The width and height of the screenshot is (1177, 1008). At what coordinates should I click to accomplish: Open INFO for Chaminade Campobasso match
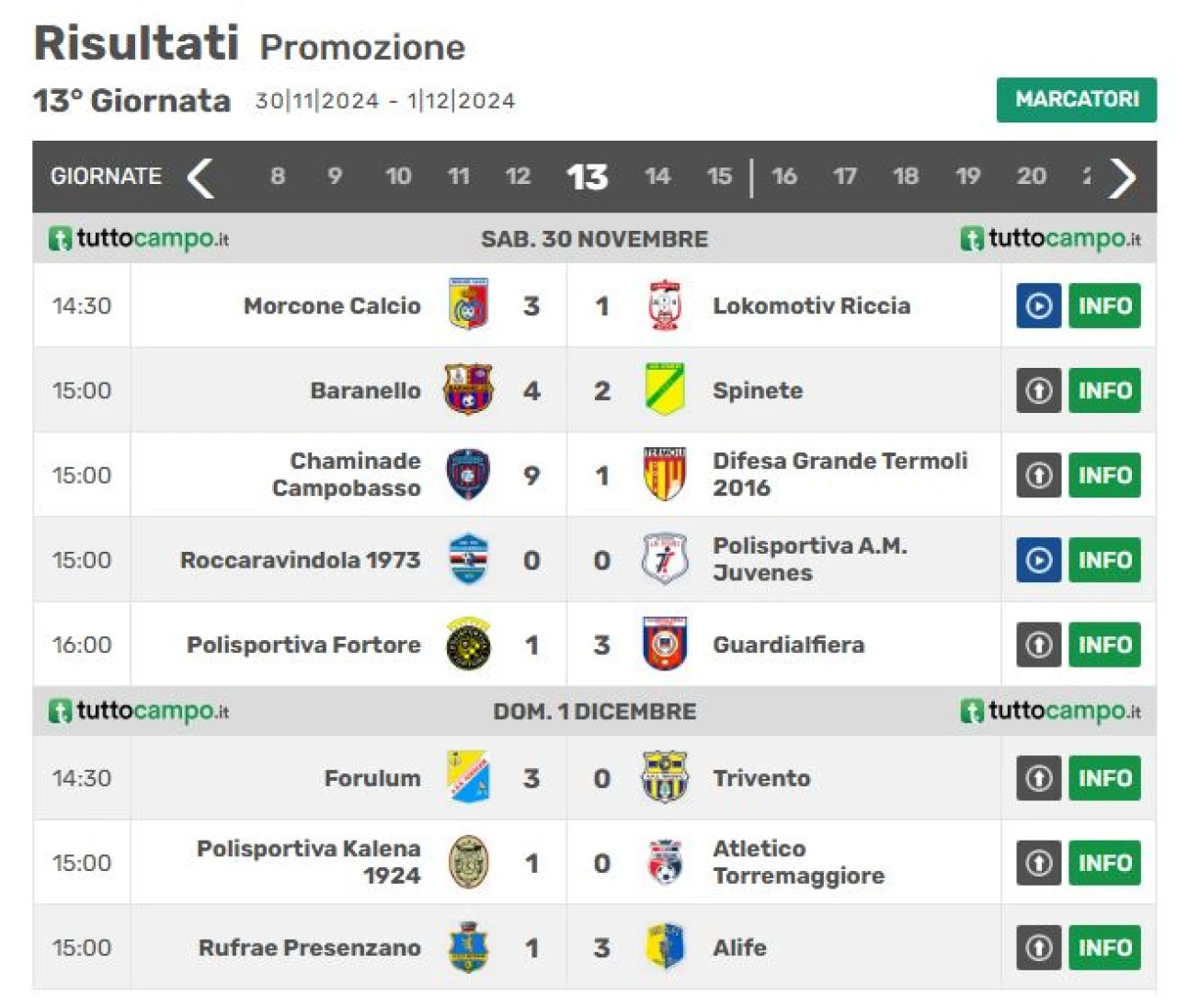click(x=1104, y=475)
